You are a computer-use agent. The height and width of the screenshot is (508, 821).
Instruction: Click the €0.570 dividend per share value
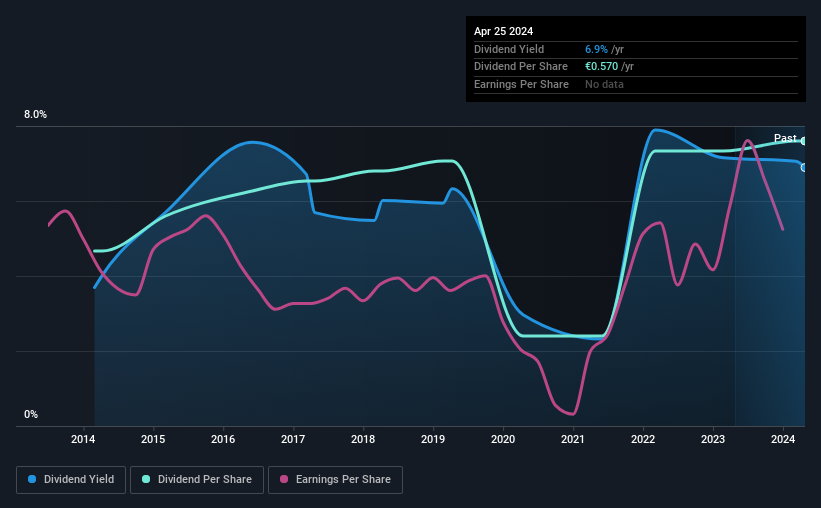(x=602, y=67)
